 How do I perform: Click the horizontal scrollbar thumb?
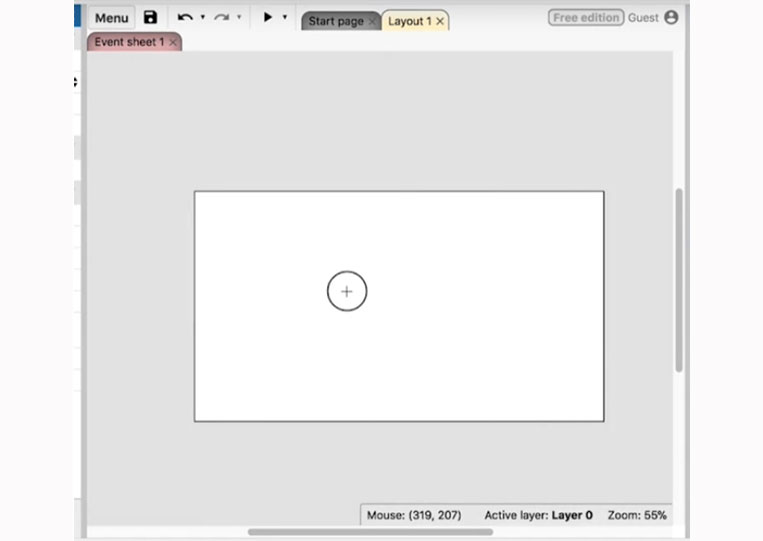click(370, 532)
